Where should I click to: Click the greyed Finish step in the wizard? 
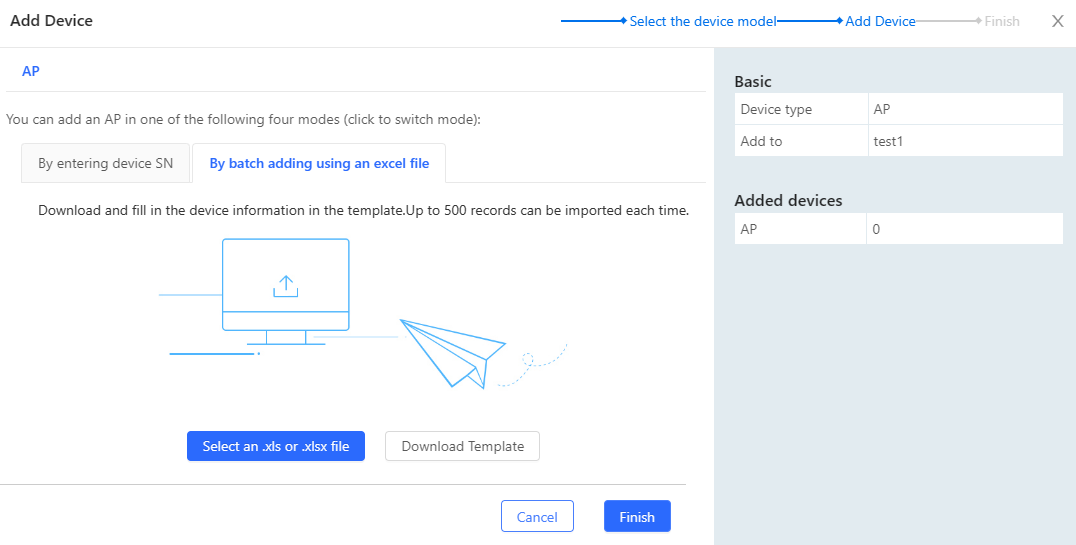click(x=1001, y=21)
